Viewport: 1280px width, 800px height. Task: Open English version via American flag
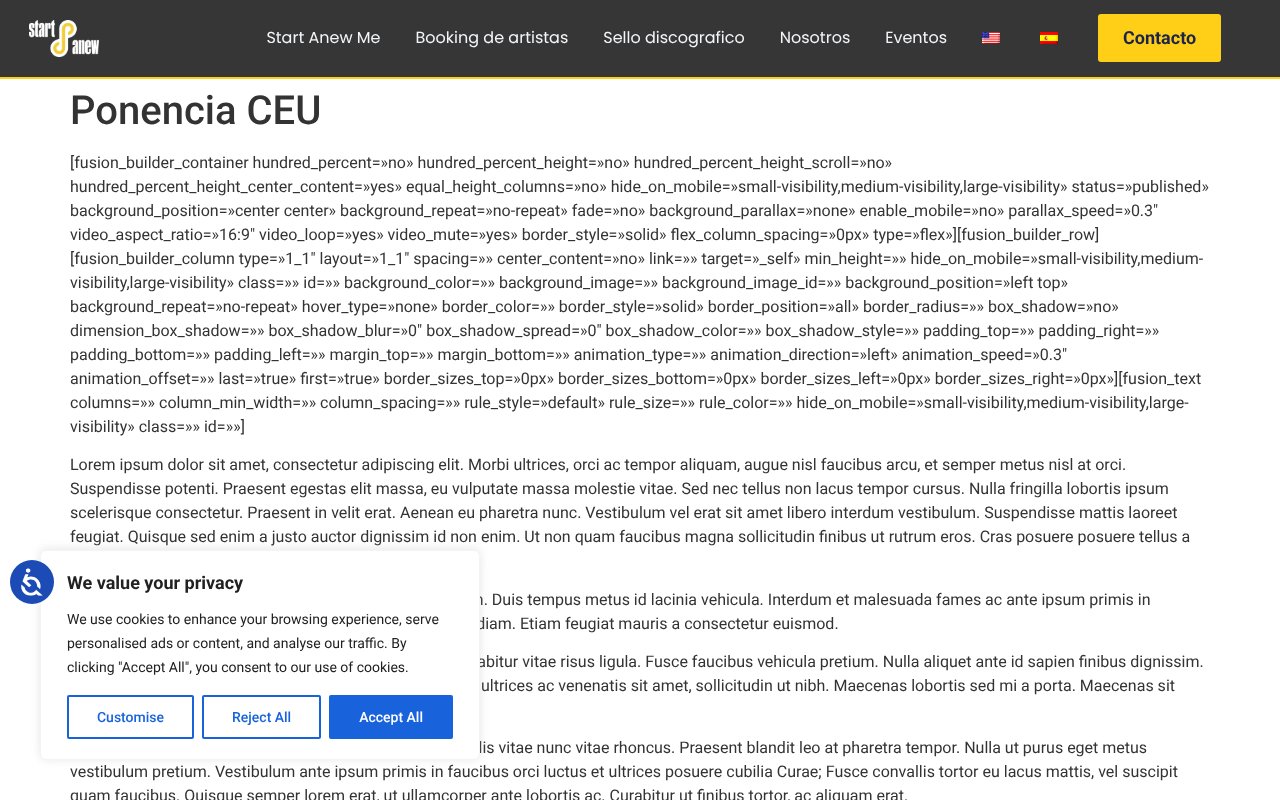tap(991, 37)
